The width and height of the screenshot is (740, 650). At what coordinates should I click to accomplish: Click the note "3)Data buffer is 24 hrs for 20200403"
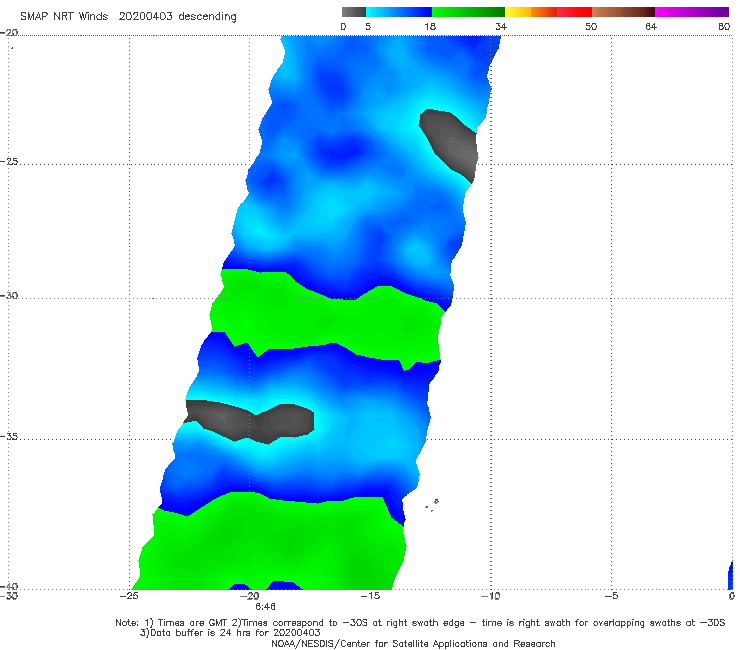230,633
